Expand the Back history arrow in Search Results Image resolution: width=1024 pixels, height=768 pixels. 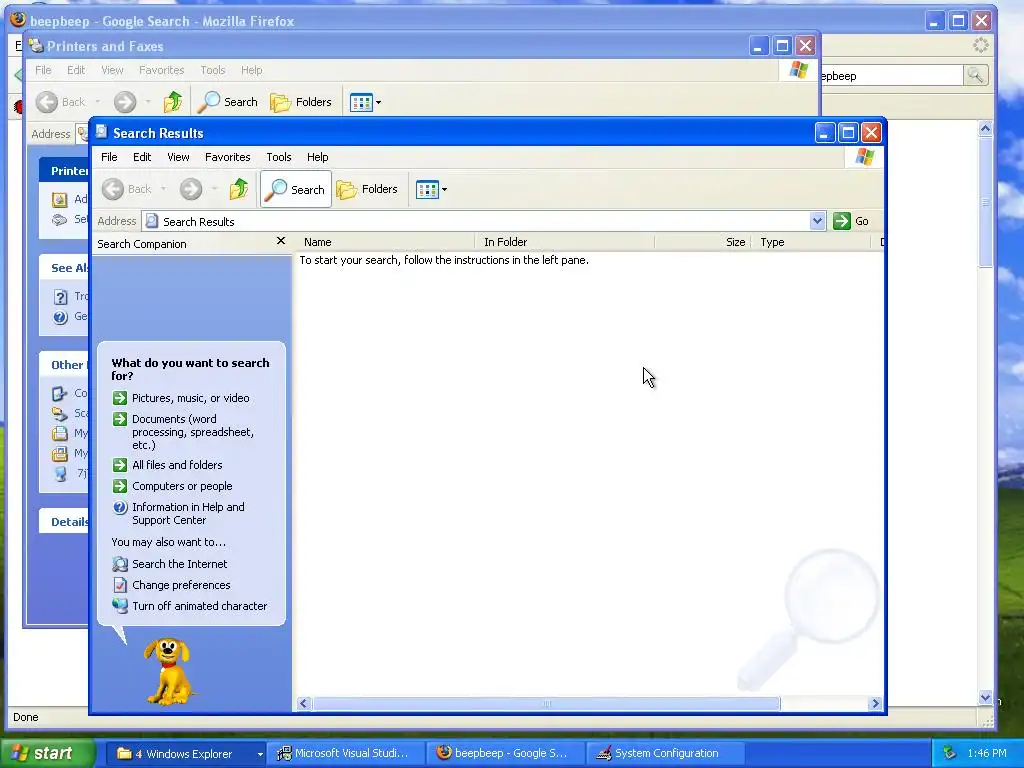(163, 189)
